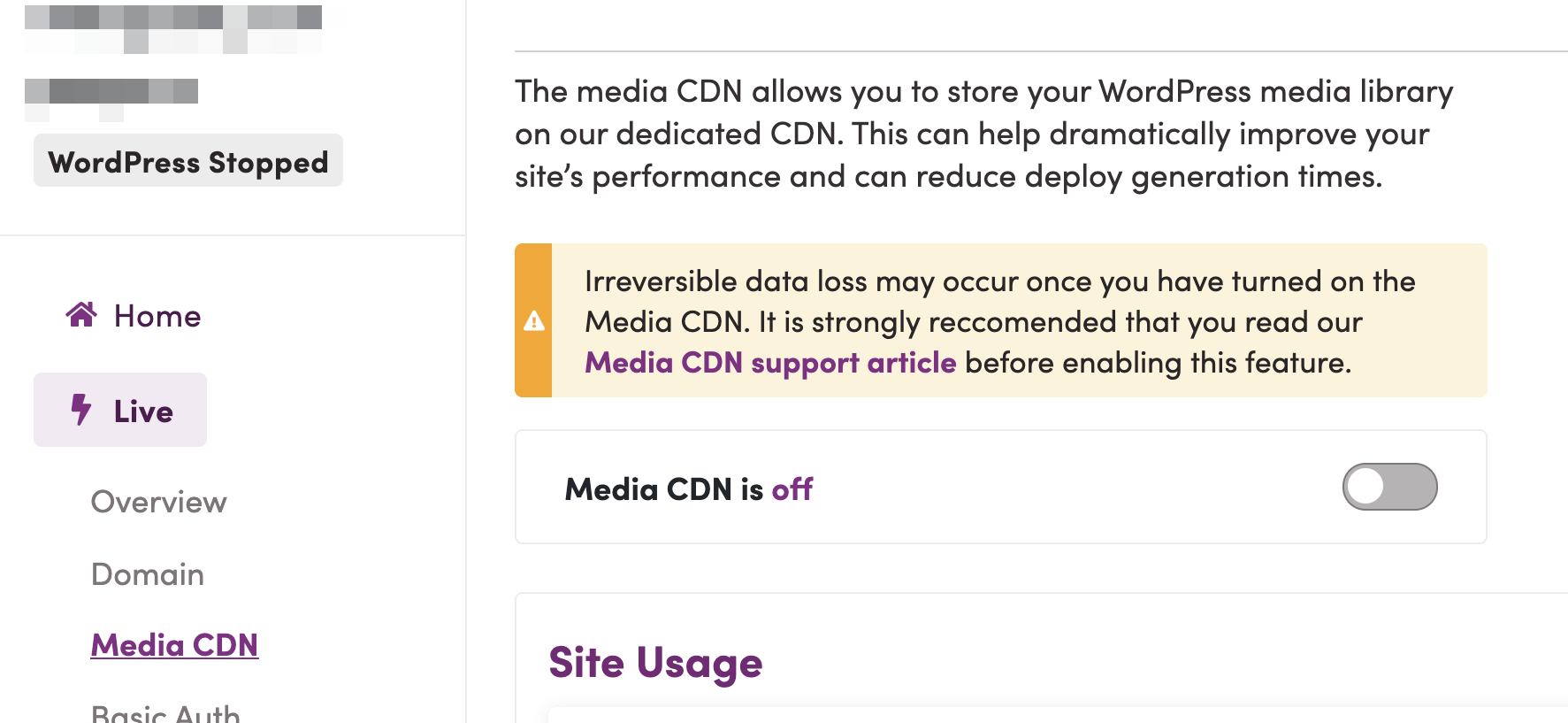
Task: Select the Live section label
Action: [x=143, y=411]
